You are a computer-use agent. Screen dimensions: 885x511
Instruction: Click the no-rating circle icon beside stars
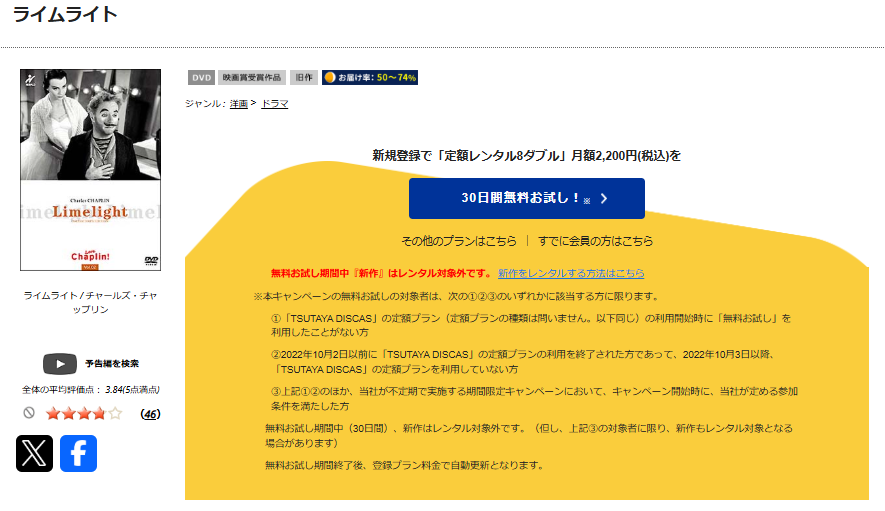(x=29, y=413)
